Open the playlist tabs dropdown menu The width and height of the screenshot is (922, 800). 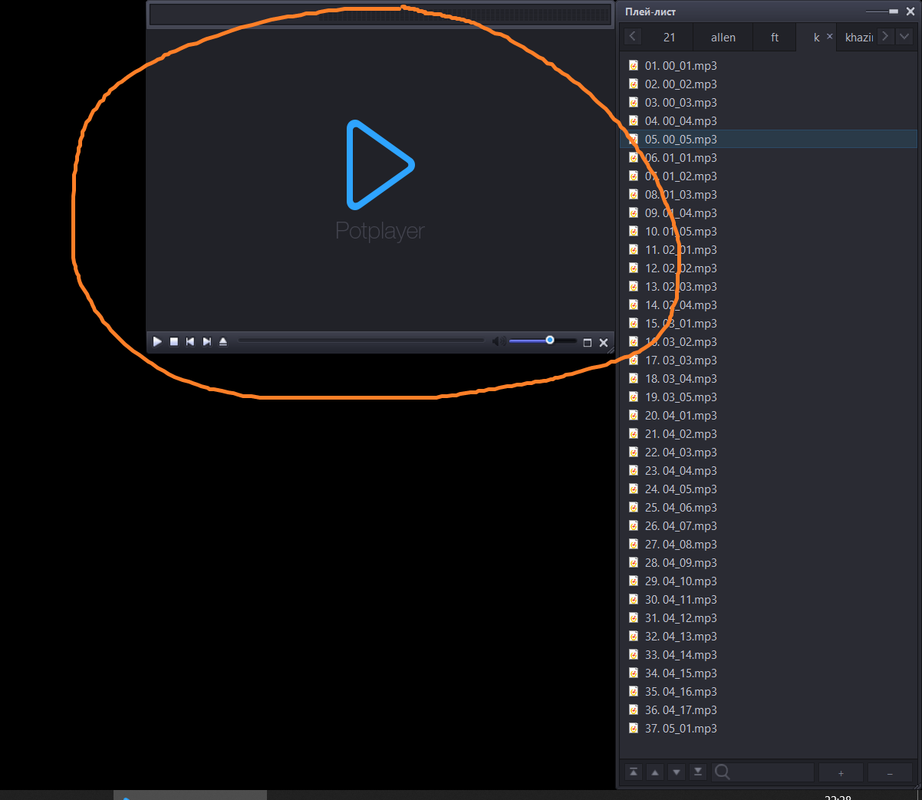tap(904, 36)
